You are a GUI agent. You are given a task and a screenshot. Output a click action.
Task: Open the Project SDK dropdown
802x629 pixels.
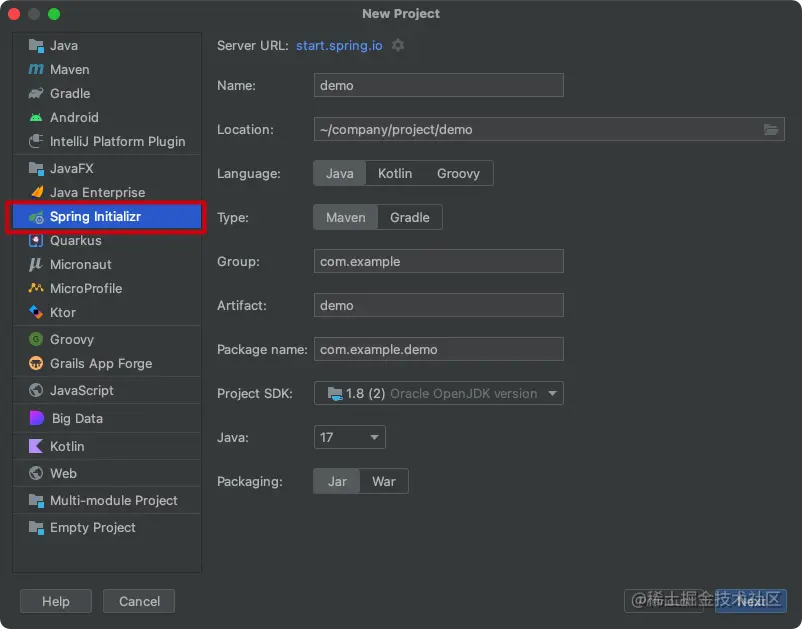click(439, 393)
